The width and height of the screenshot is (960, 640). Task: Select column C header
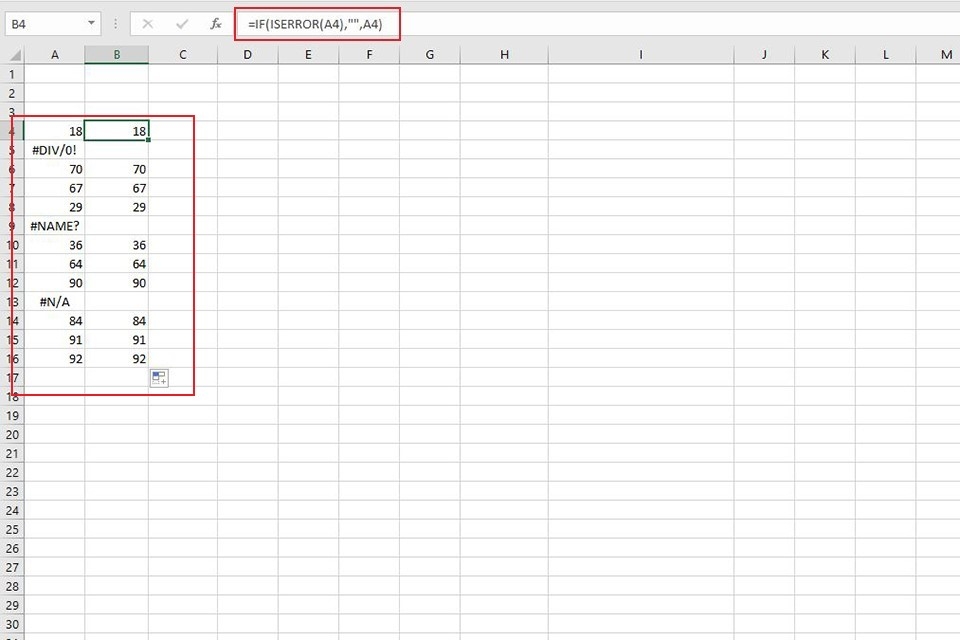(182, 55)
